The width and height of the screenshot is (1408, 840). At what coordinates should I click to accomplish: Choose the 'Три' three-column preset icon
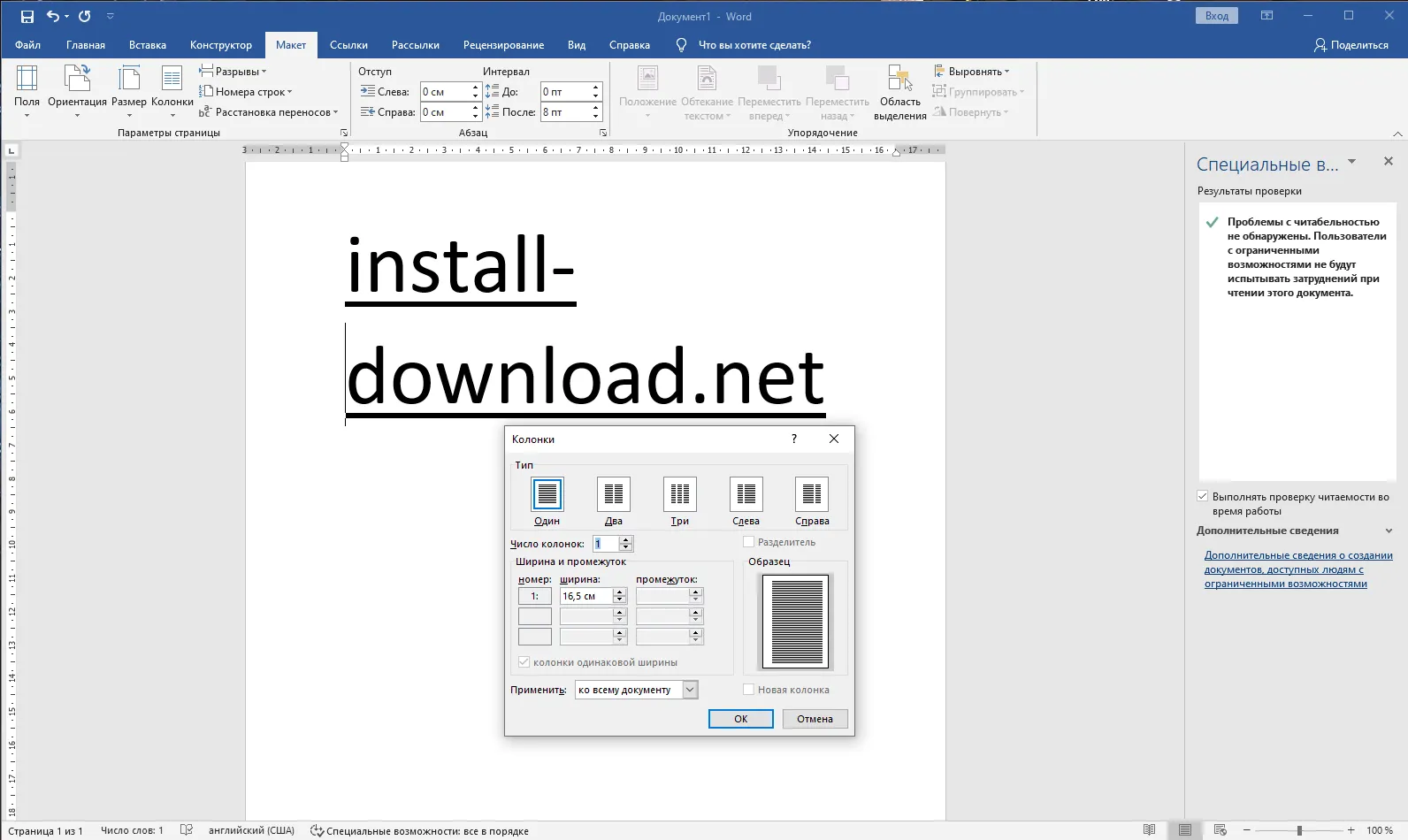[x=679, y=494]
